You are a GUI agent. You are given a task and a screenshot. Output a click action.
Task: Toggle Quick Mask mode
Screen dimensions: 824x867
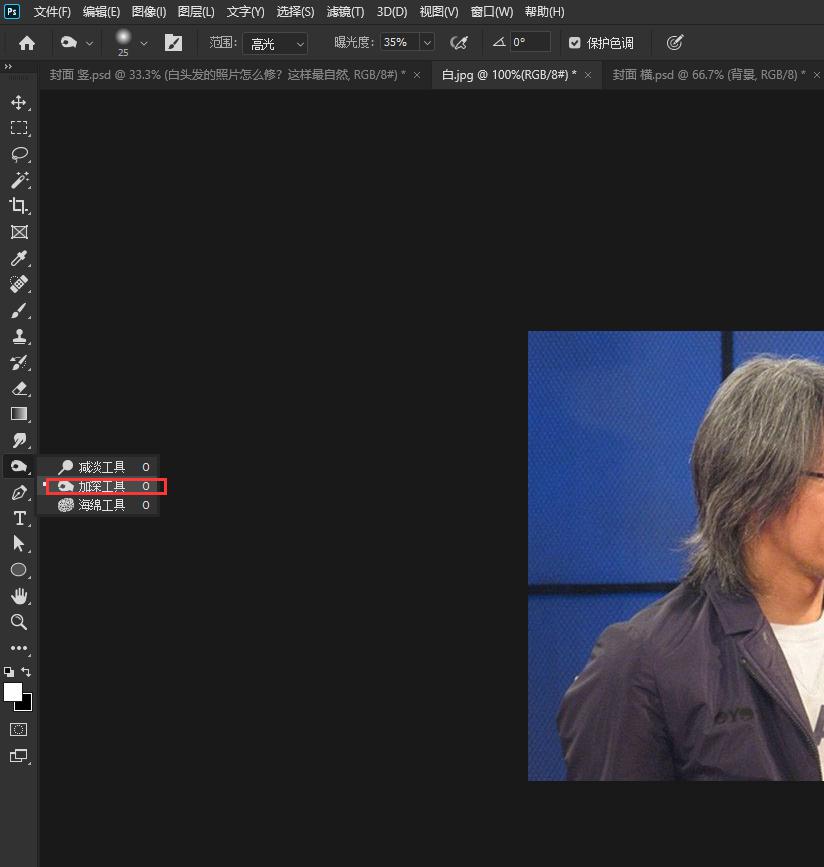point(18,730)
